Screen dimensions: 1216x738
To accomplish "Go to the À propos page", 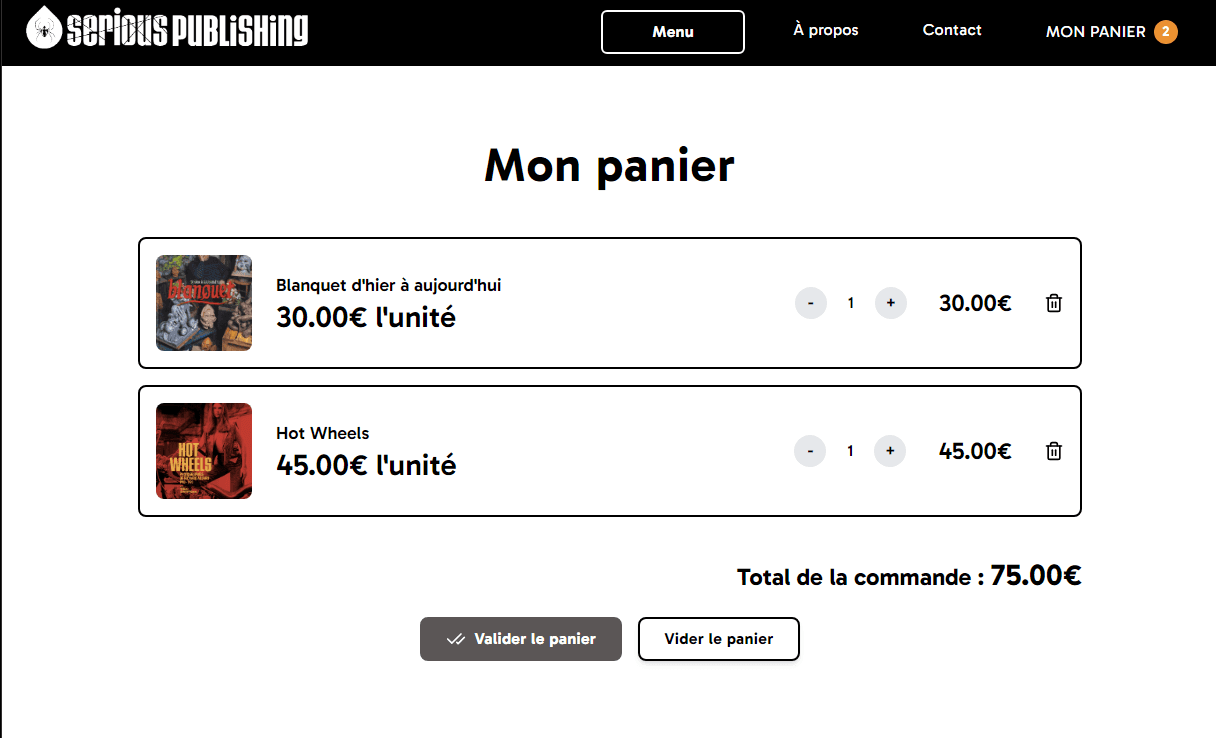I will [826, 30].
